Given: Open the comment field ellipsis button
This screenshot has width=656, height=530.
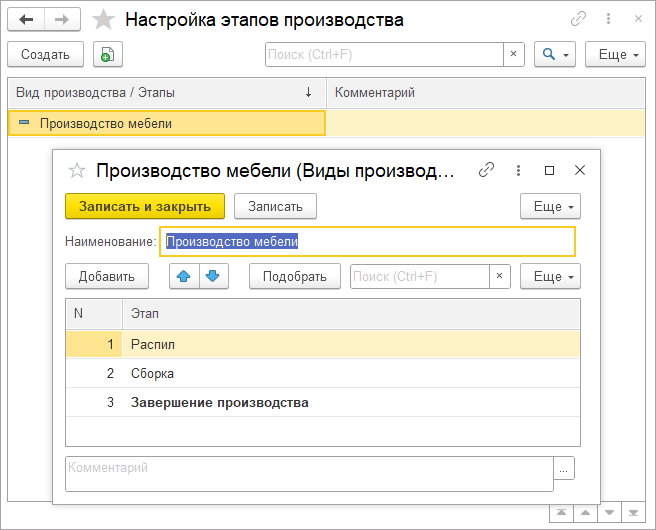Looking at the screenshot, I should click(565, 467).
